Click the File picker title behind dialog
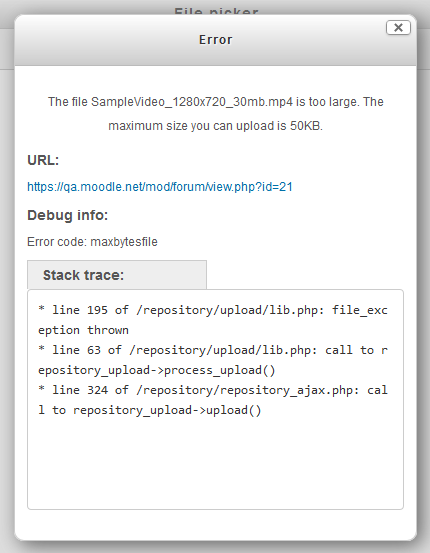This screenshot has width=430, height=553. pos(216,12)
